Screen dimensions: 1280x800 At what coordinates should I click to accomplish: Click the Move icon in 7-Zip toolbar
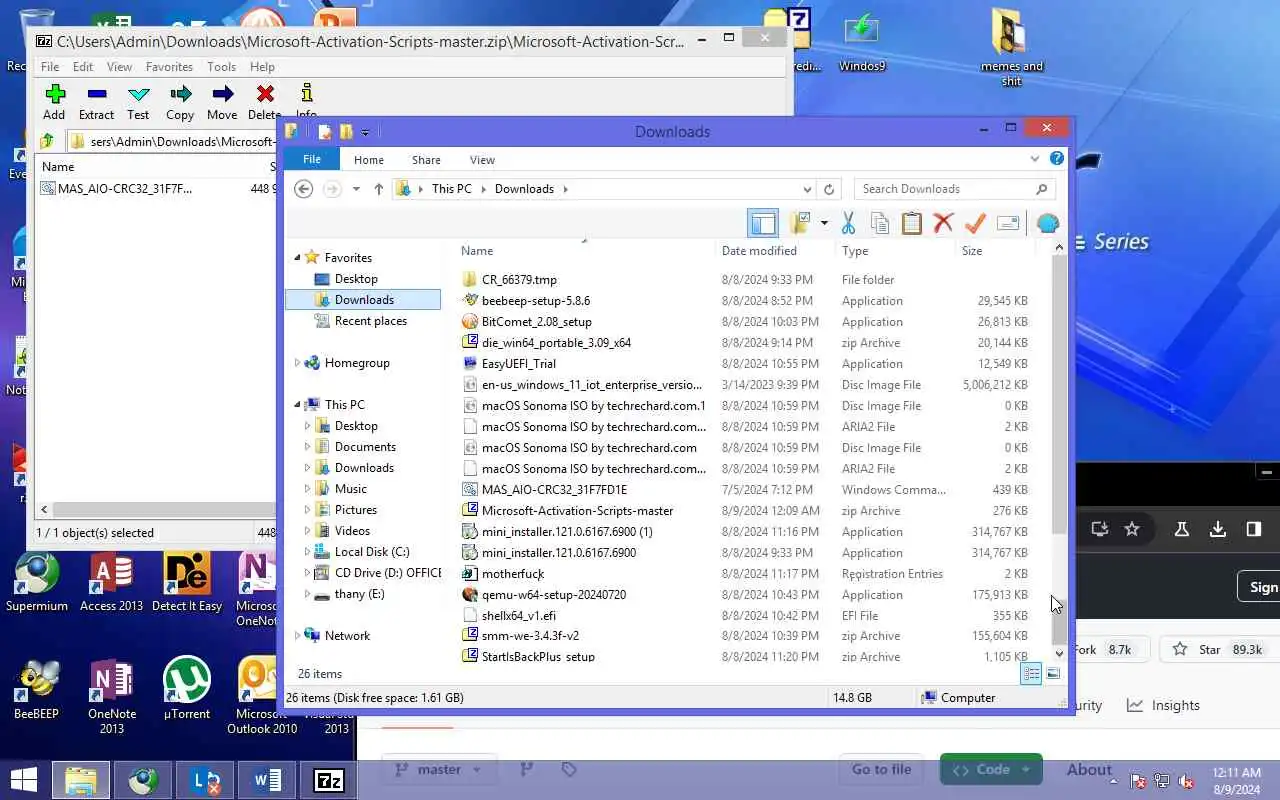tap(222, 95)
